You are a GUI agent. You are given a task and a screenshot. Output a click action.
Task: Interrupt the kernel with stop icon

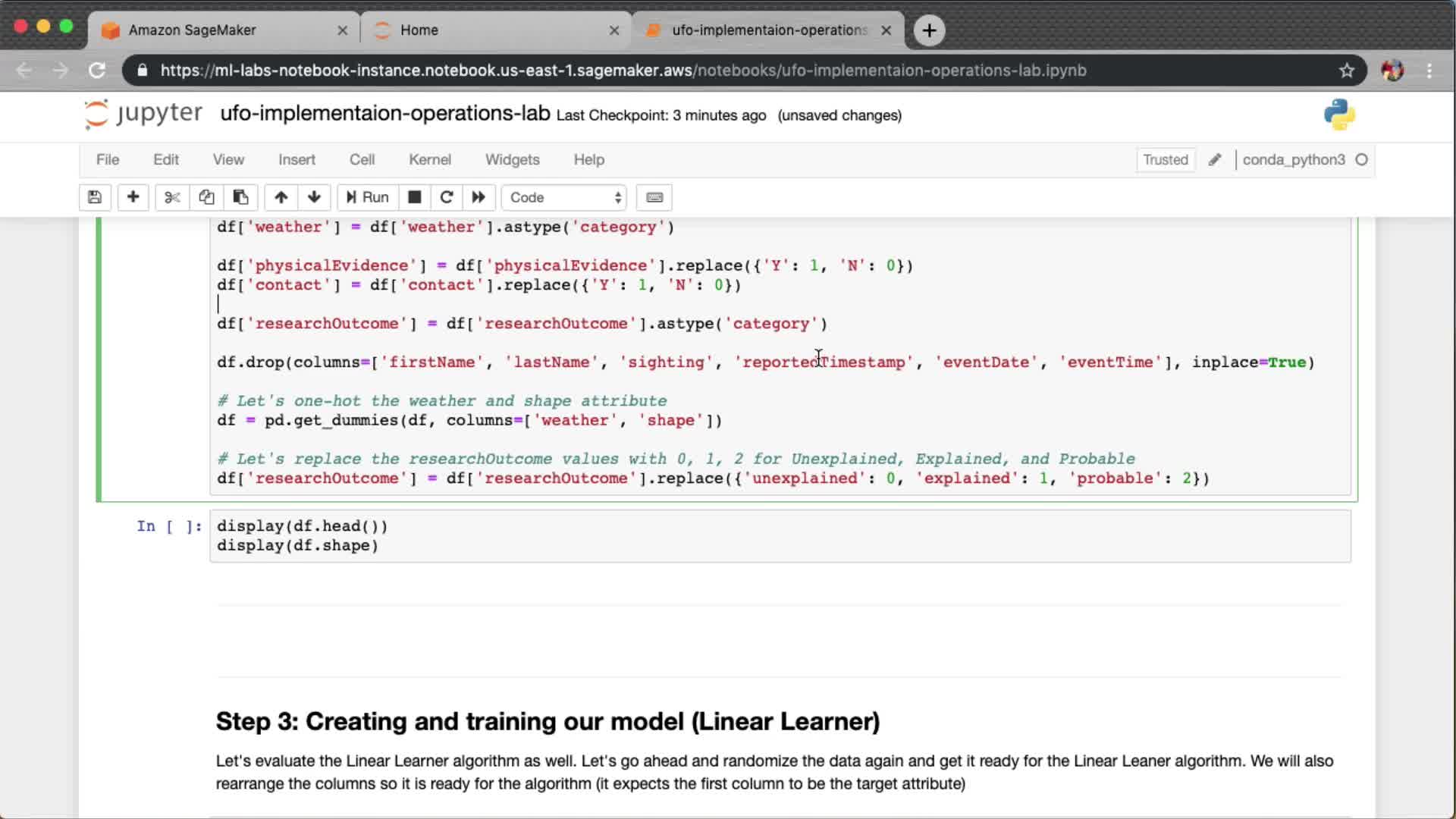coord(414,197)
